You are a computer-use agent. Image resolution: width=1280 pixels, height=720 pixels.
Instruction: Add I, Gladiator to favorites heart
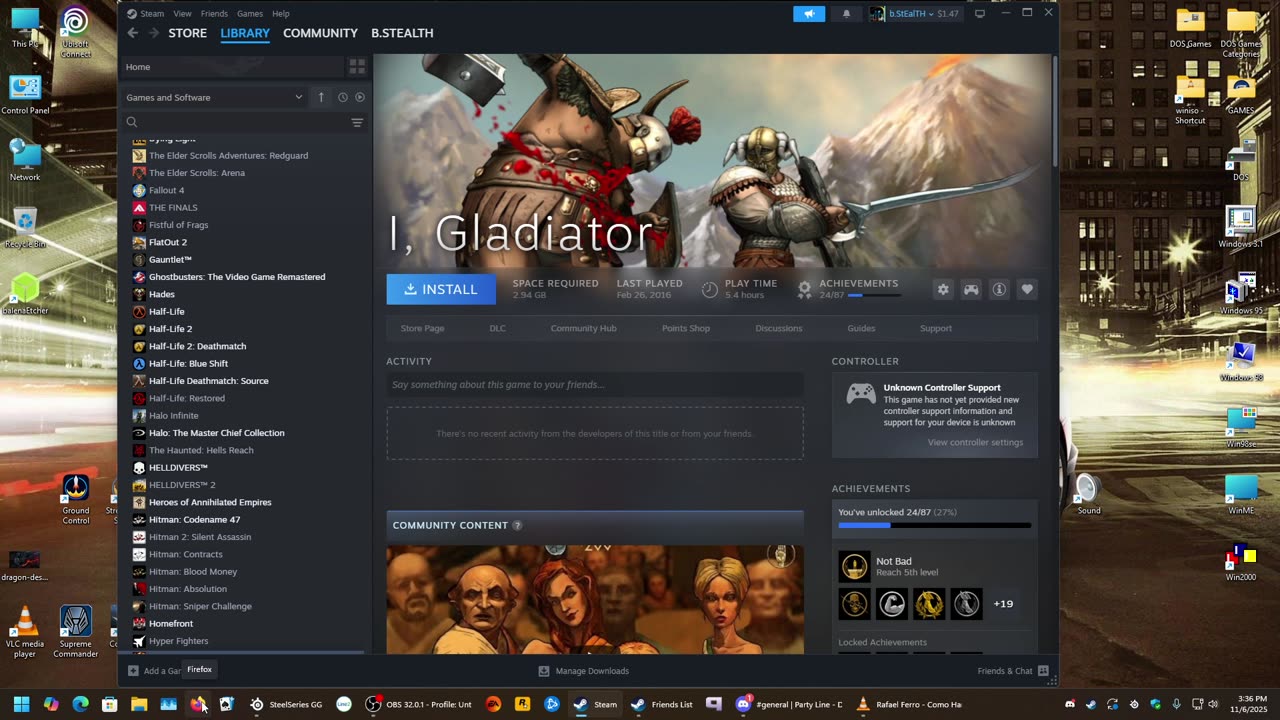click(1027, 289)
